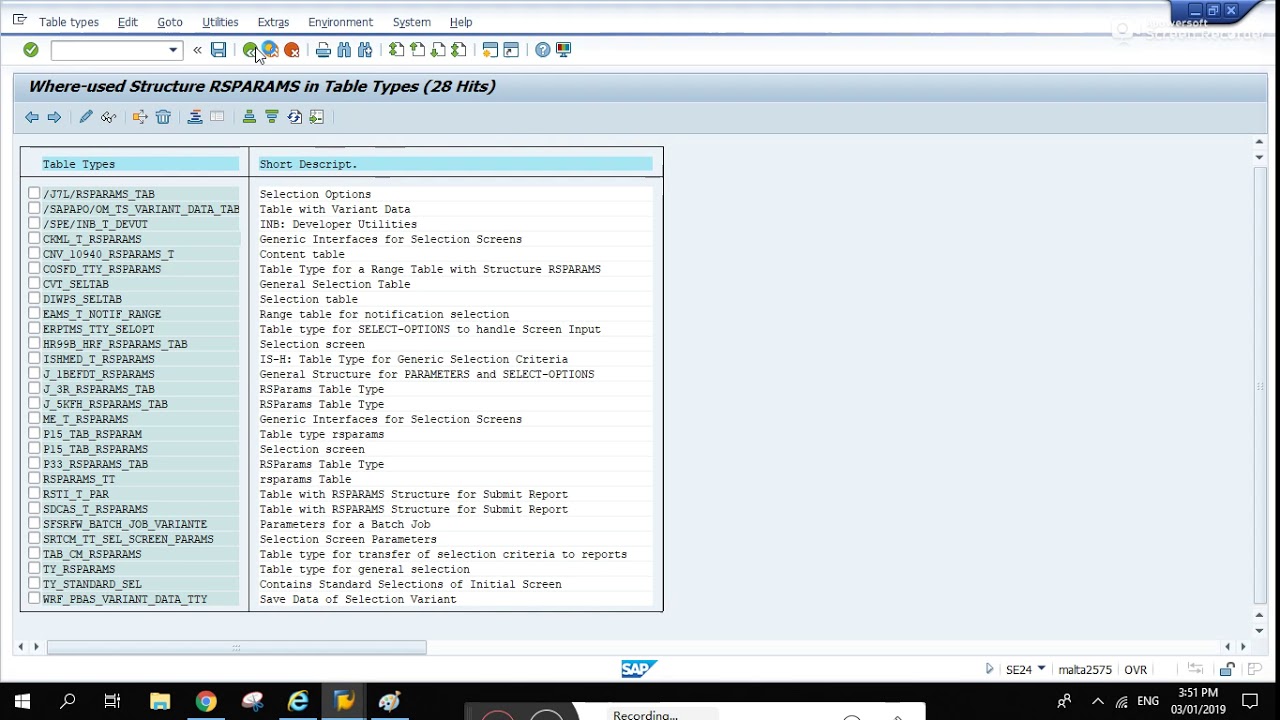Go to Next Page icon
Screen dimensions: 1280x720
pyautogui.click(x=438, y=50)
